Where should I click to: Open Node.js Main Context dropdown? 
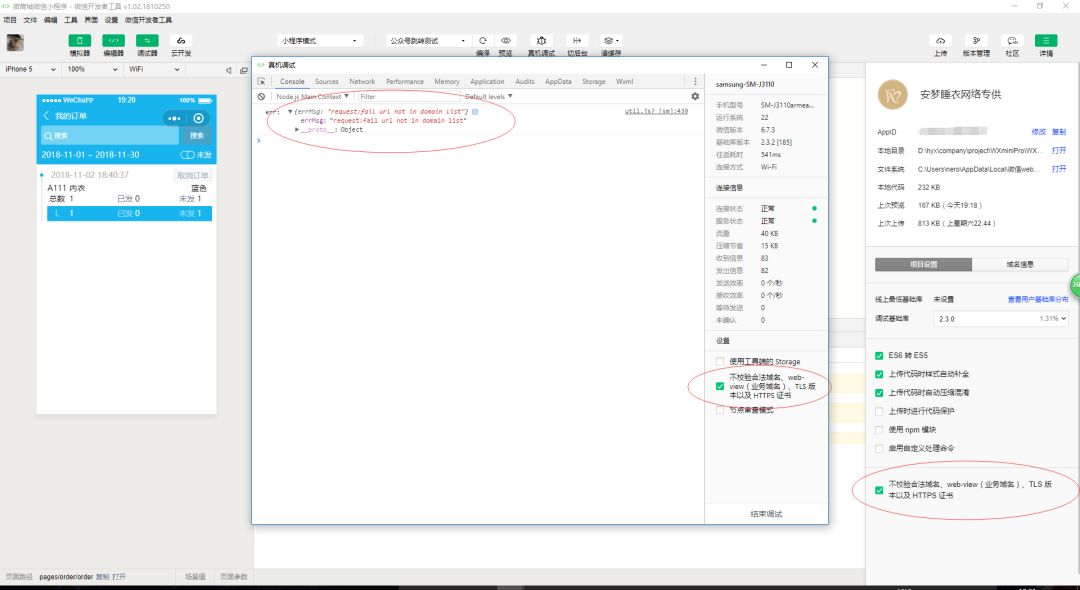coord(313,96)
